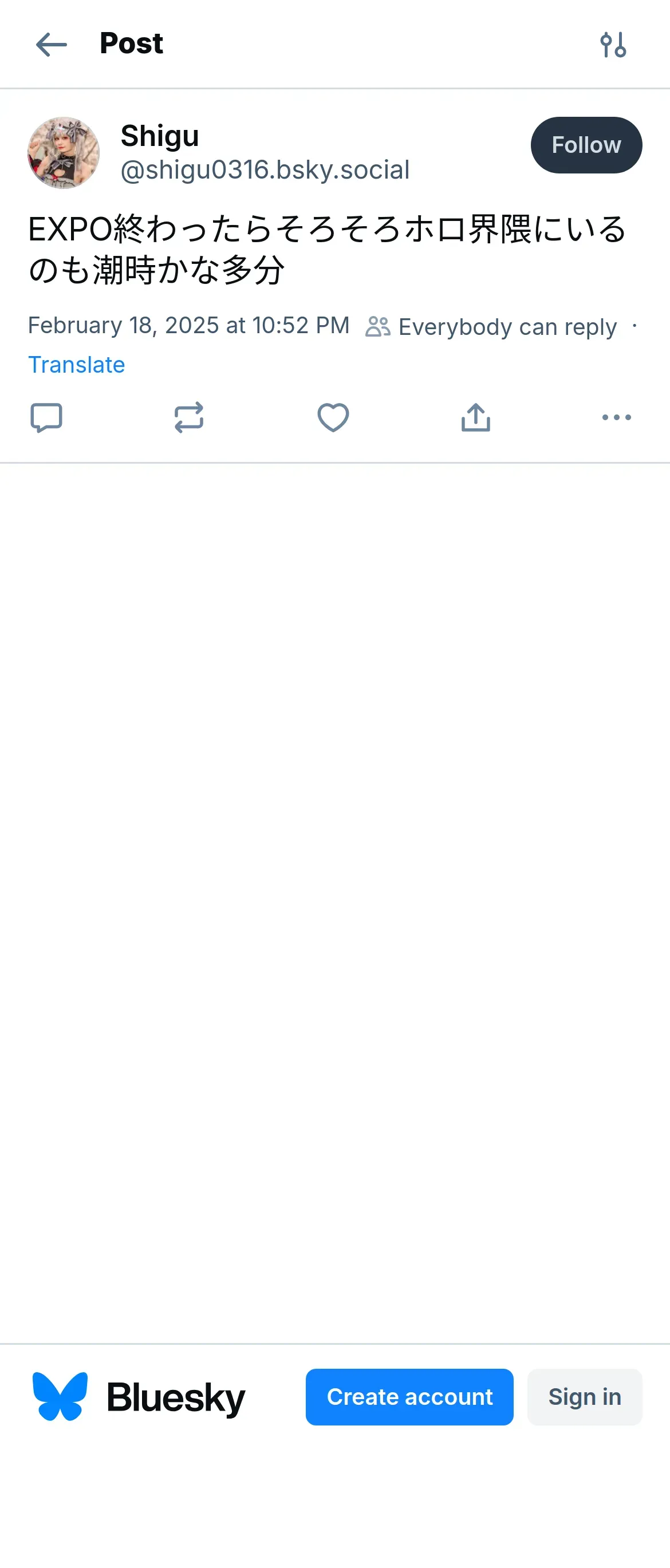The height and width of the screenshot is (1568, 670).
Task: Follow the Shigu account
Action: [586, 145]
